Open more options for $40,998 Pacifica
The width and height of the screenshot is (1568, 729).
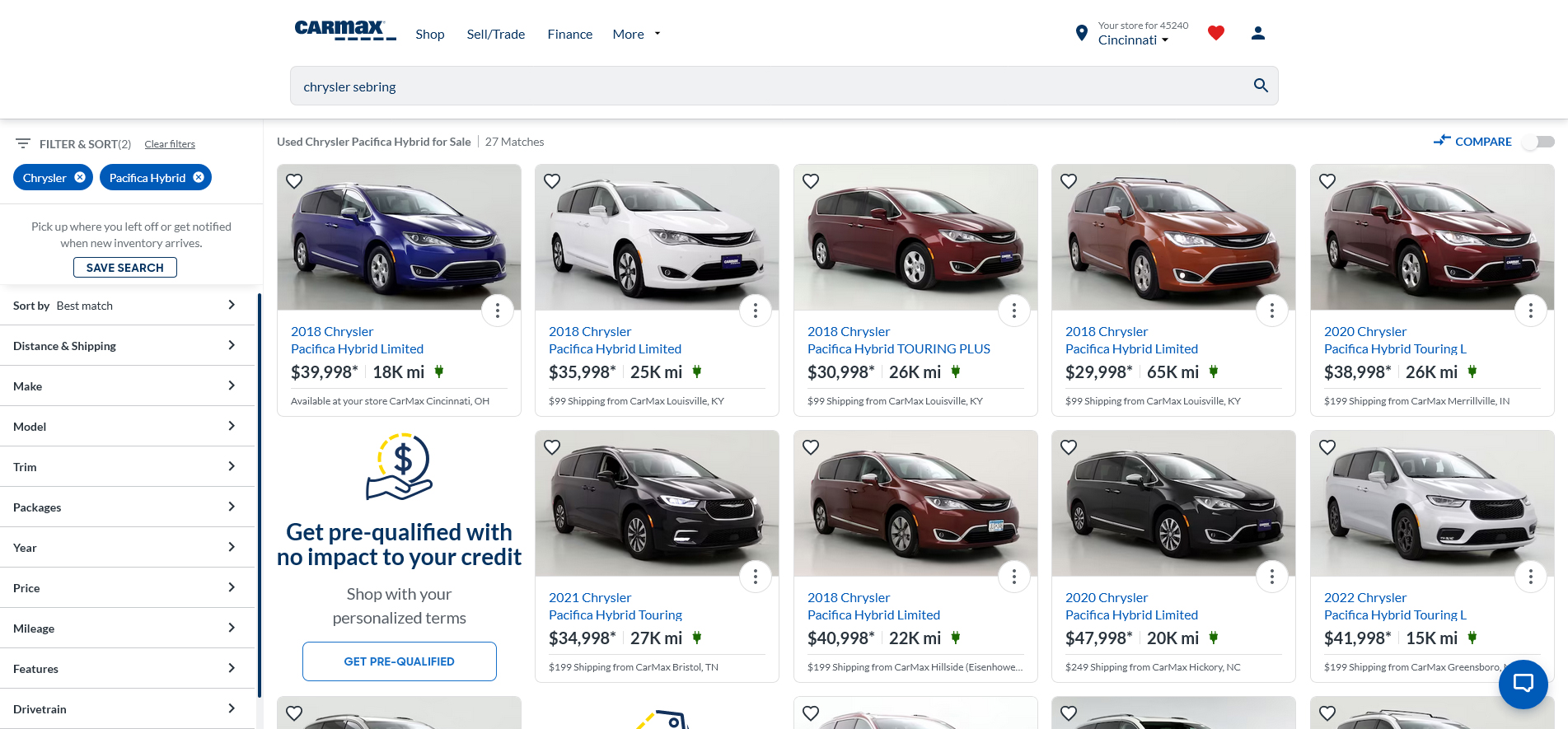click(1014, 577)
